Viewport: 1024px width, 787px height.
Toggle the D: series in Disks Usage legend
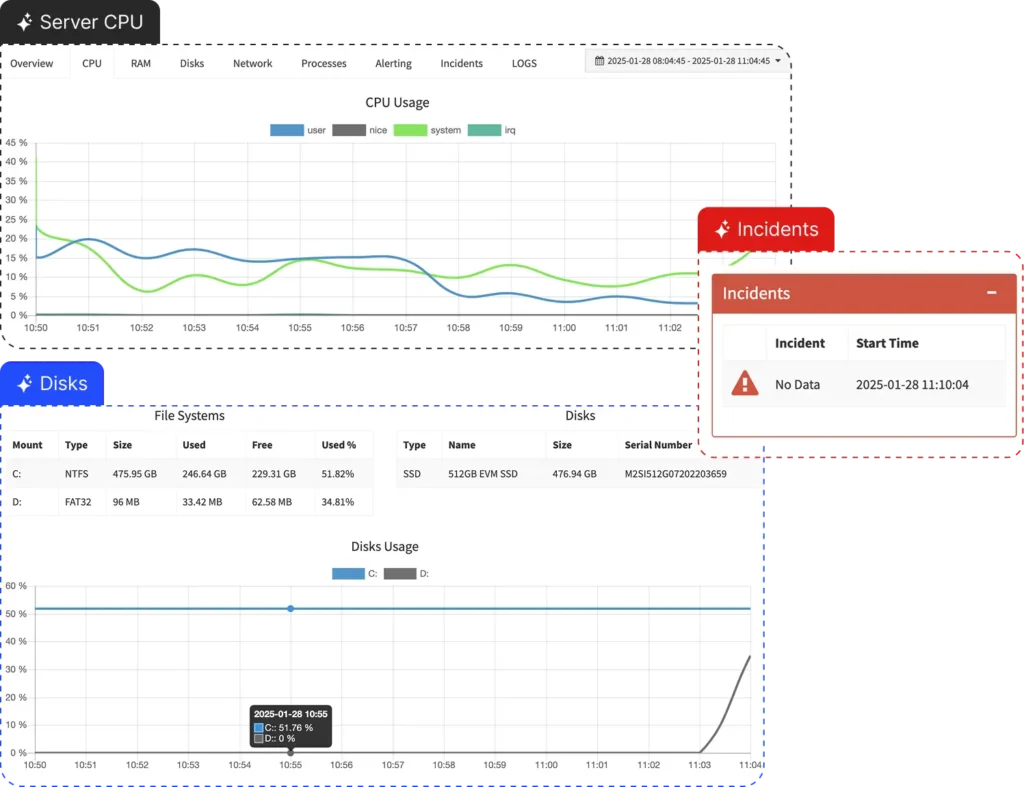tap(400, 574)
